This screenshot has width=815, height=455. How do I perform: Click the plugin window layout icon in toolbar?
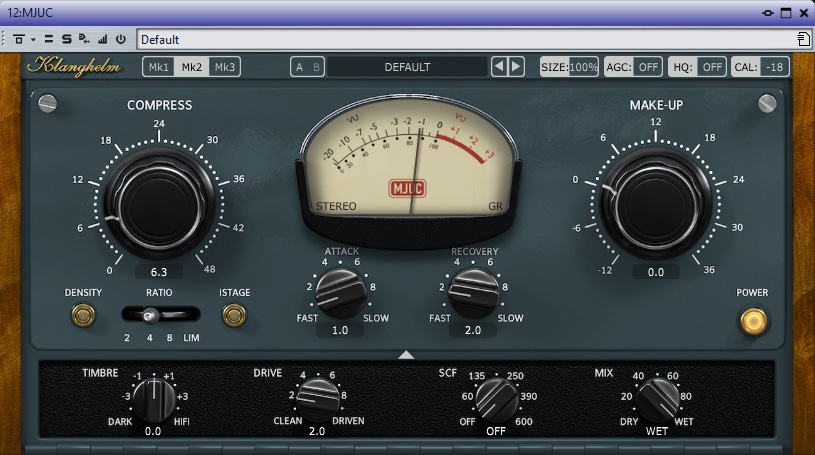(x=19, y=39)
